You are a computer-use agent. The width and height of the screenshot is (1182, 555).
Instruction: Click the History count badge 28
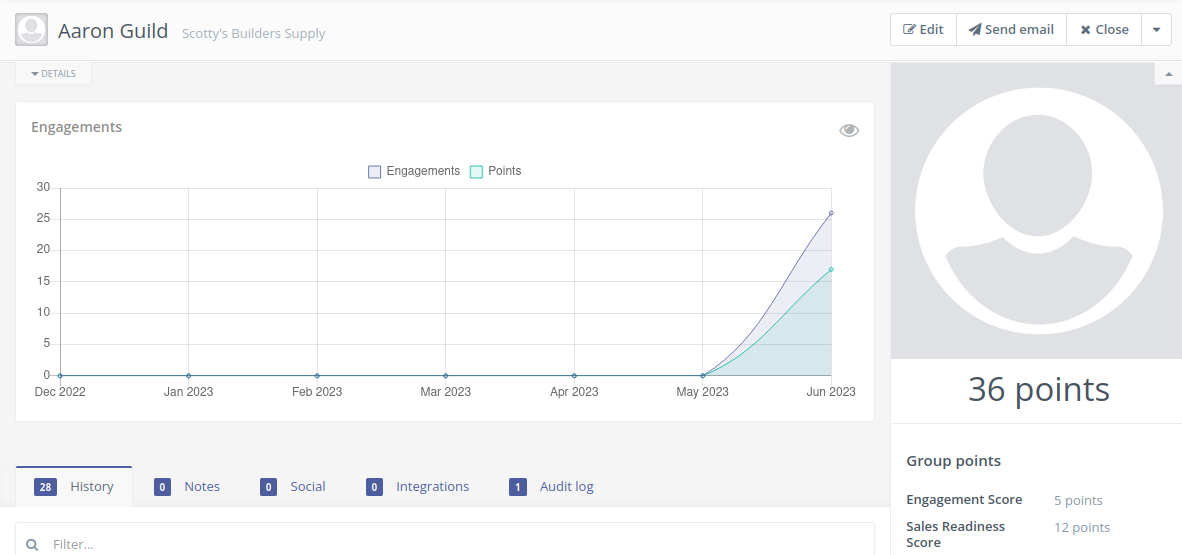[45, 487]
